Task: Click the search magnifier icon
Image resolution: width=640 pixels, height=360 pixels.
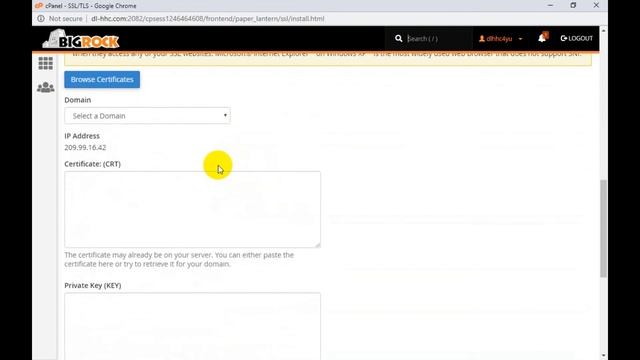Action: [398, 38]
